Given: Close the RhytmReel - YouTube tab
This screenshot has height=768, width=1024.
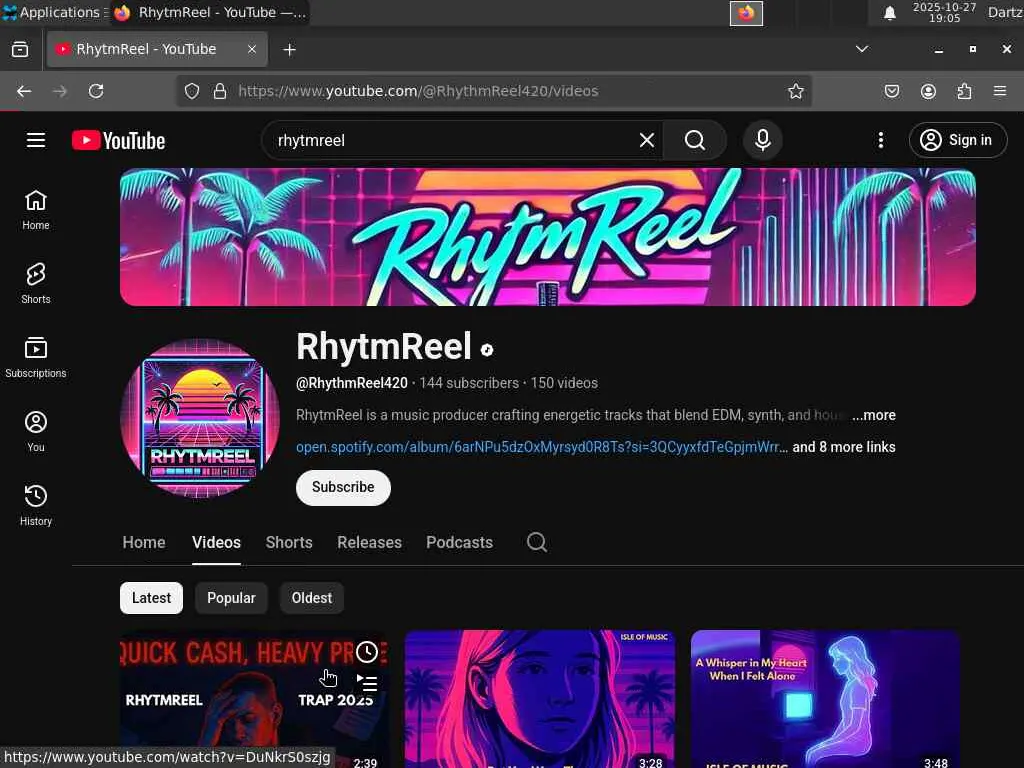Looking at the screenshot, I should (251, 49).
